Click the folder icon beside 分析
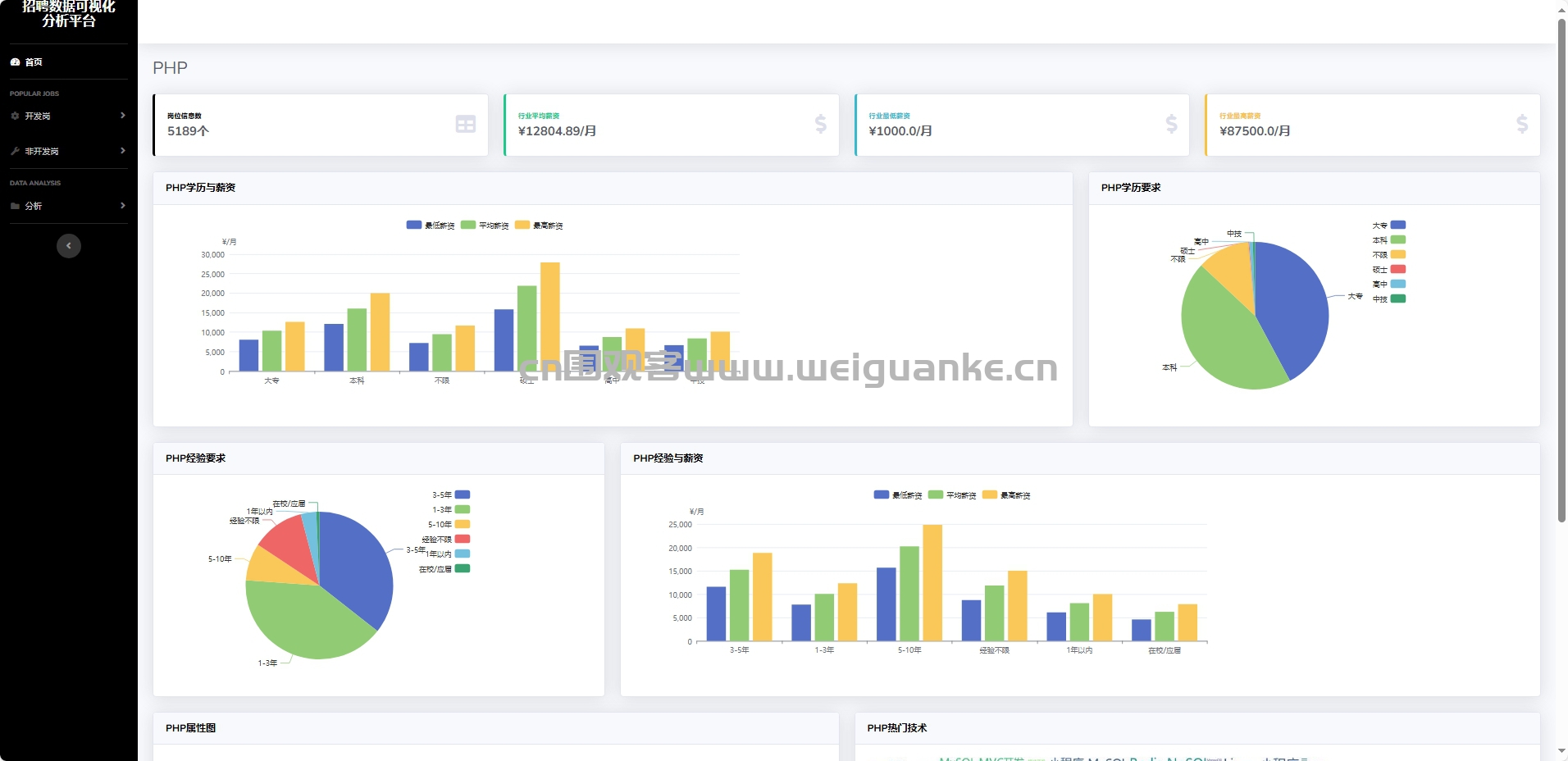1568x761 pixels. pyautogui.click(x=15, y=206)
